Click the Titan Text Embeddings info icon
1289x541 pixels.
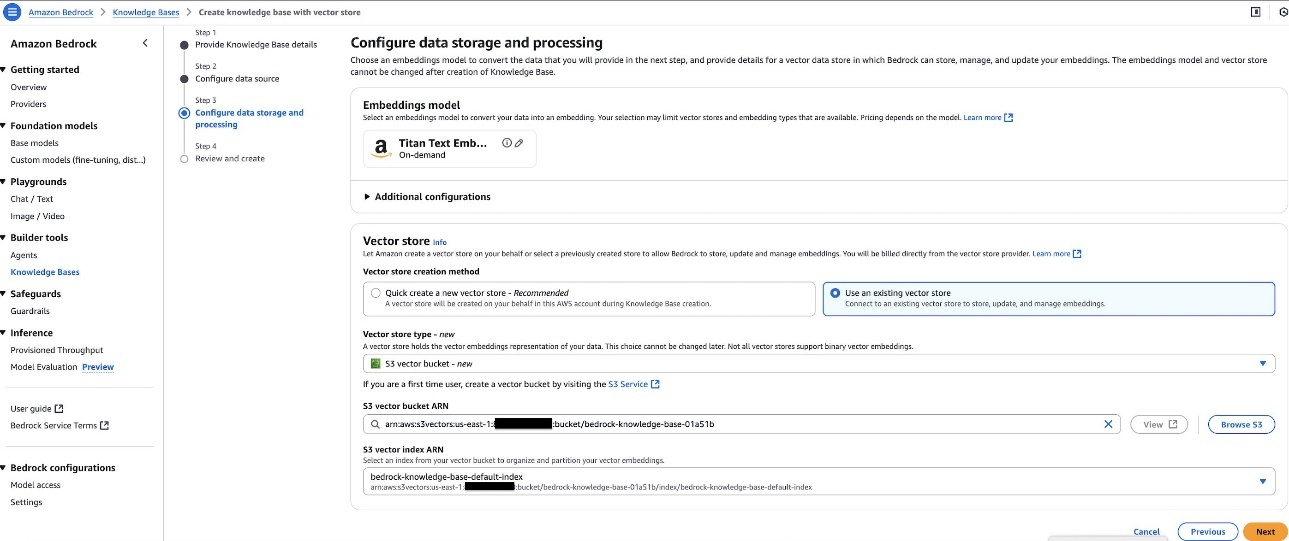(507, 143)
